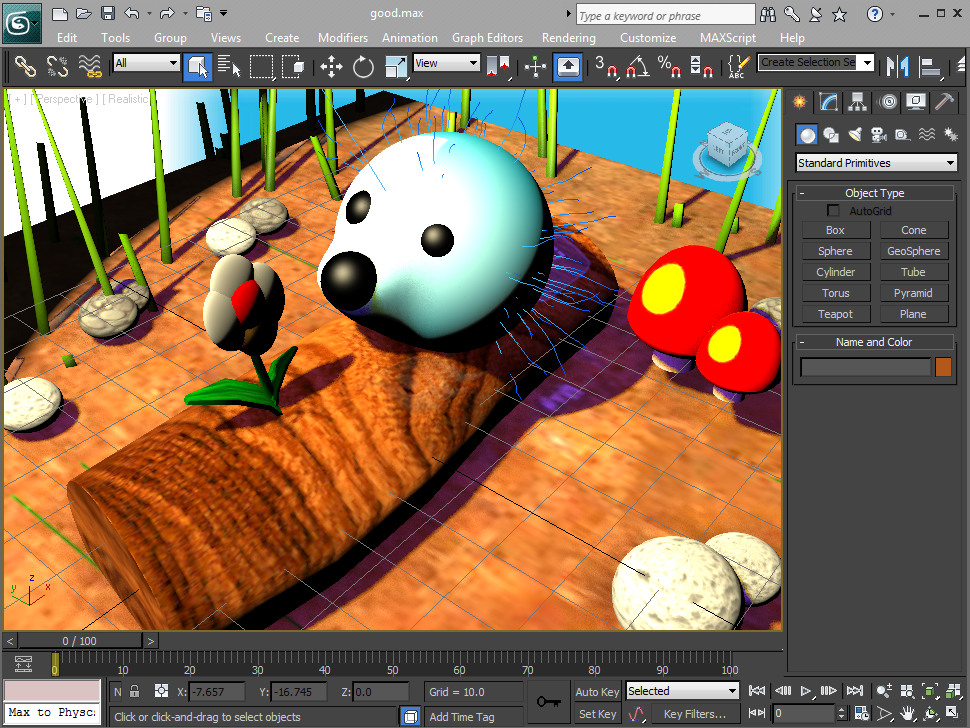Click the Mirror tool icon
This screenshot has width=970, height=728.
(x=898, y=66)
